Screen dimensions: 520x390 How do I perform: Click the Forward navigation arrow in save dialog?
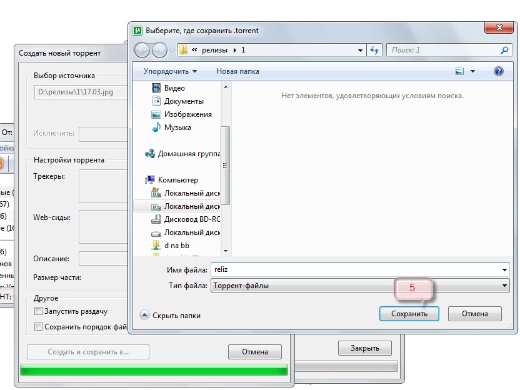tap(160, 50)
